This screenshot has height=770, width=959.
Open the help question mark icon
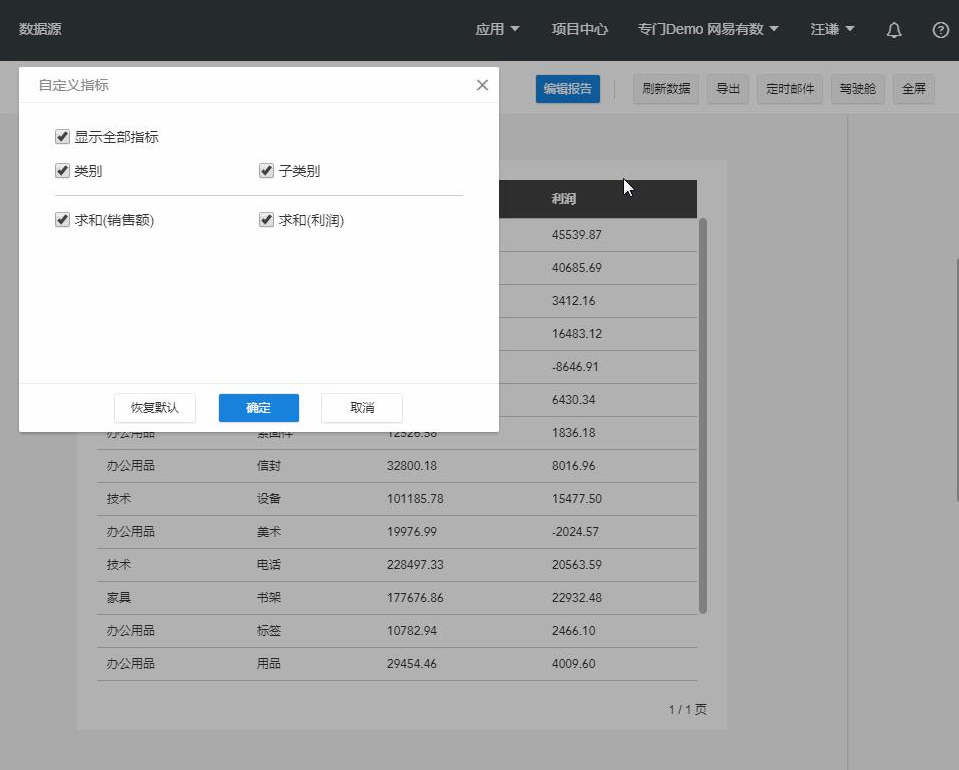[x=940, y=30]
